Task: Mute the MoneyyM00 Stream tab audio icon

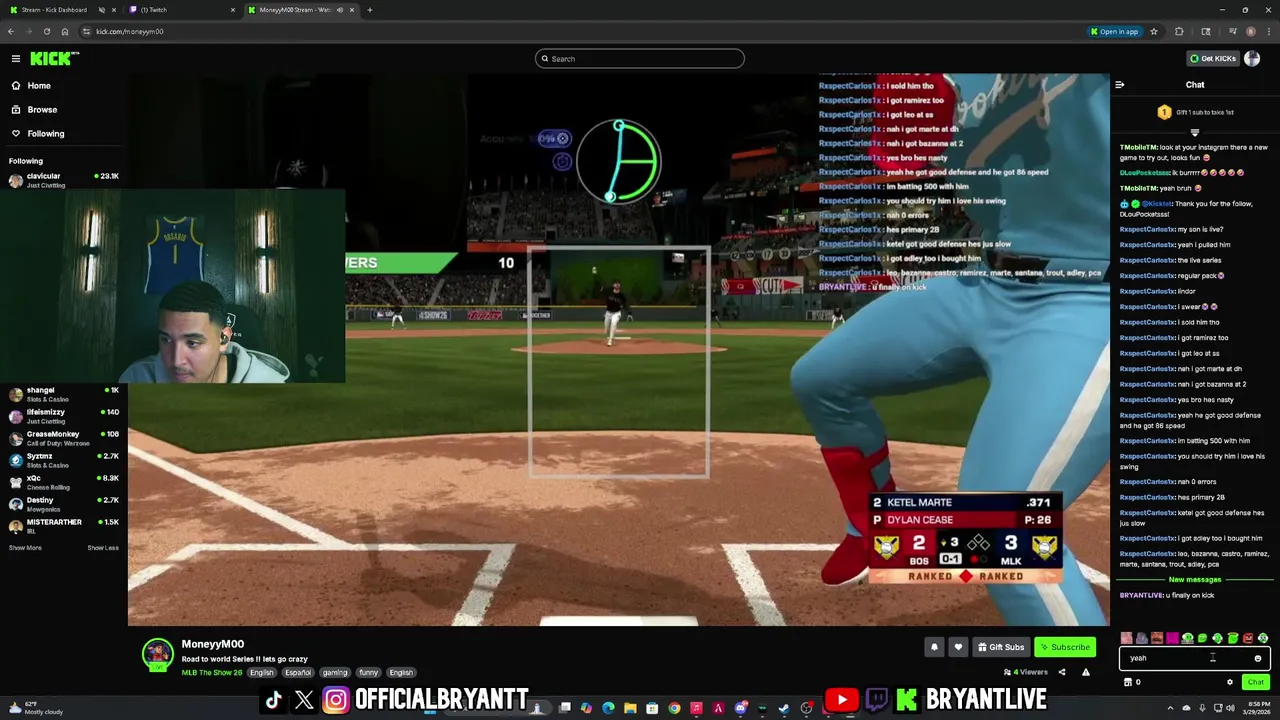Action: (x=340, y=10)
